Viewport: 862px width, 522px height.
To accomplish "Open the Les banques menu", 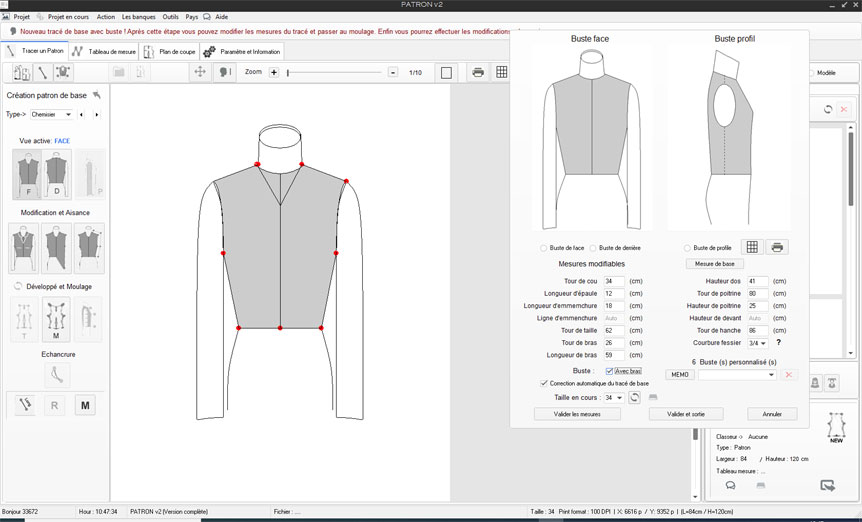I will click(x=138, y=17).
